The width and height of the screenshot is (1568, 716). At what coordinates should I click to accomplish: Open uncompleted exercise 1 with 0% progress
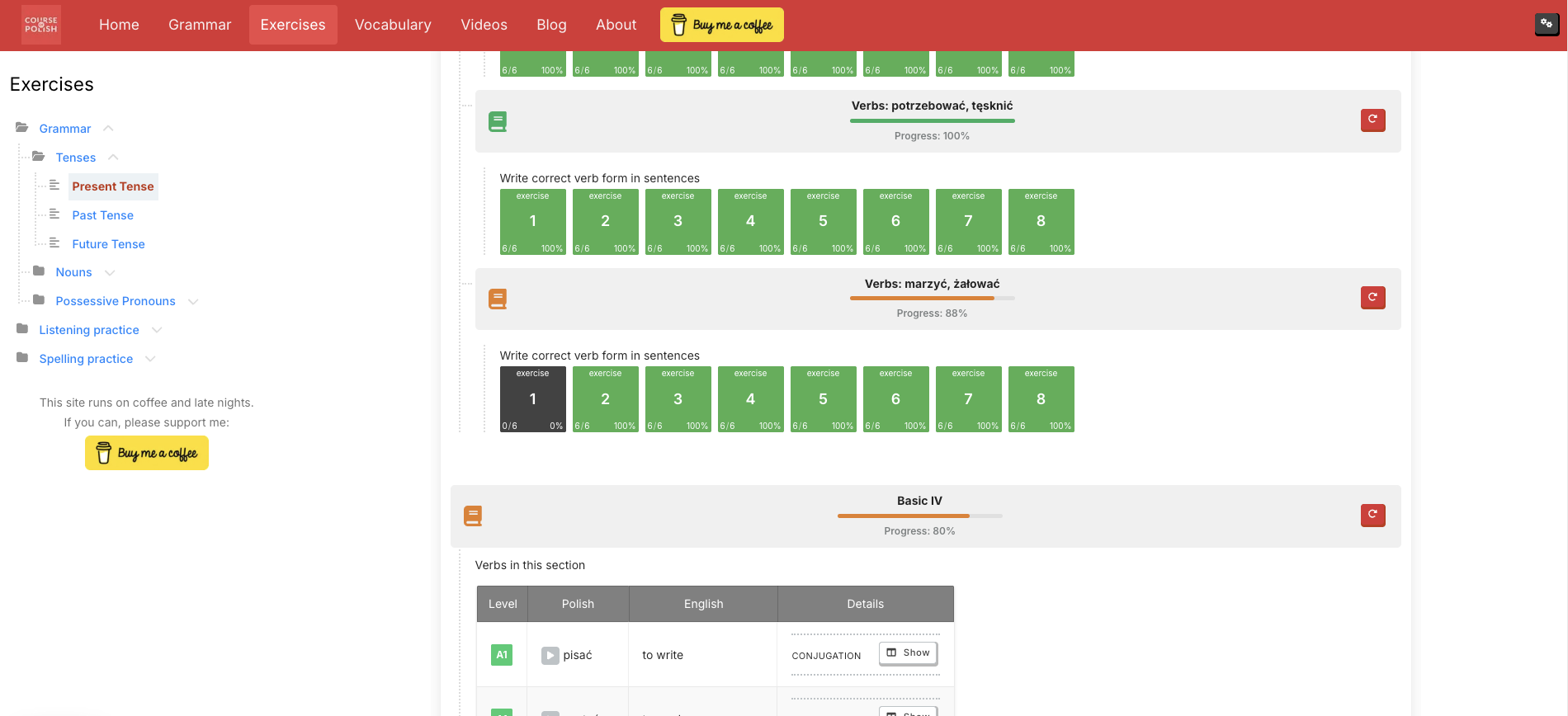pyautogui.click(x=533, y=399)
